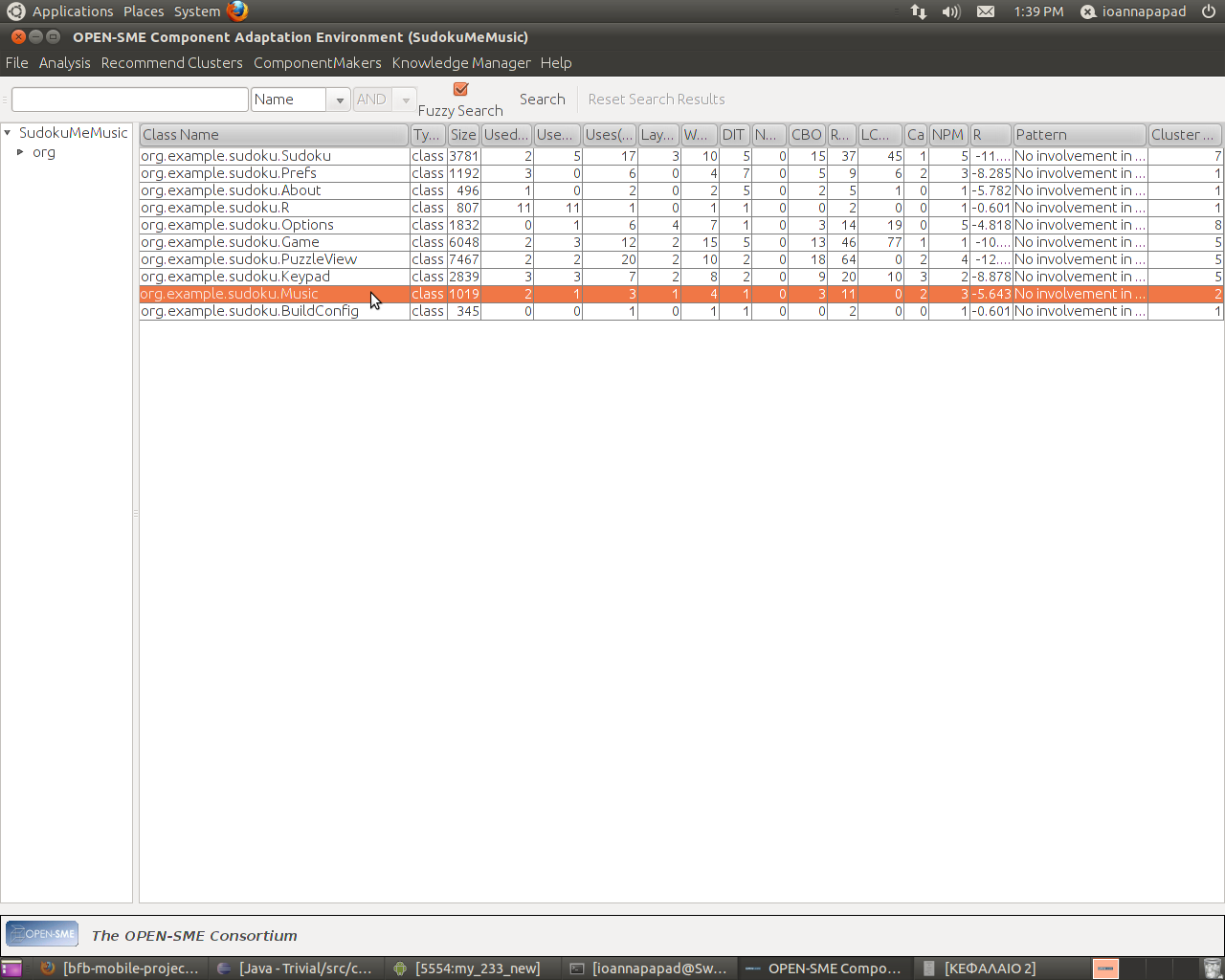Click the size value 7467
Screen dimensions: 1225x980
point(464,259)
